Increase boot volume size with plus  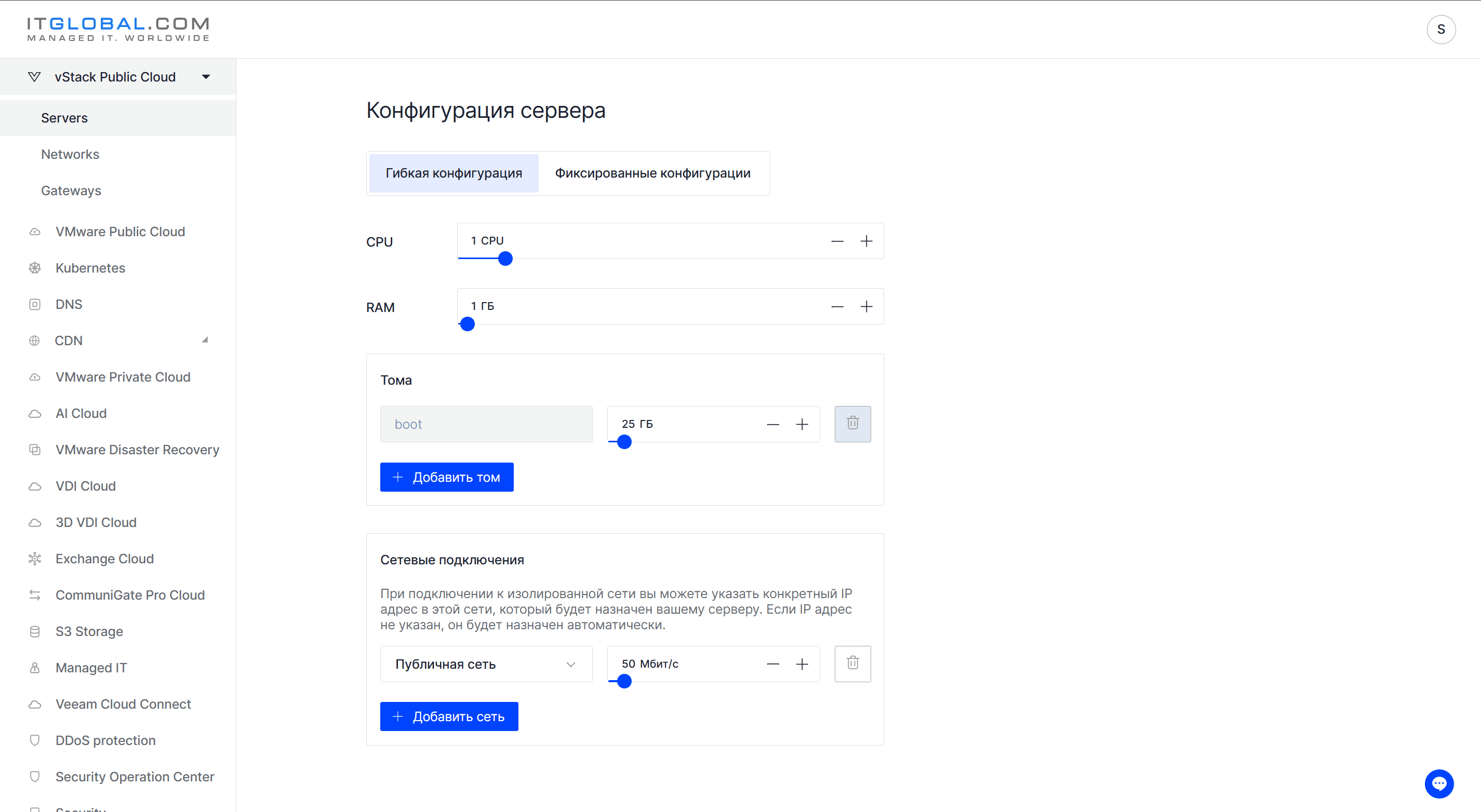pyautogui.click(x=802, y=424)
